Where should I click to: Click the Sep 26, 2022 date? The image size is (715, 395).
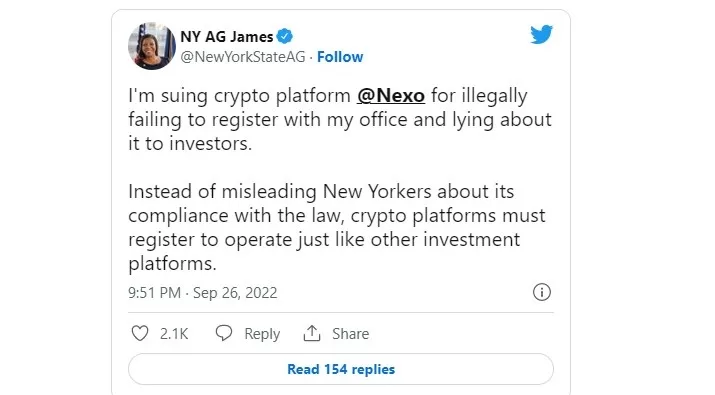click(x=235, y=292)
